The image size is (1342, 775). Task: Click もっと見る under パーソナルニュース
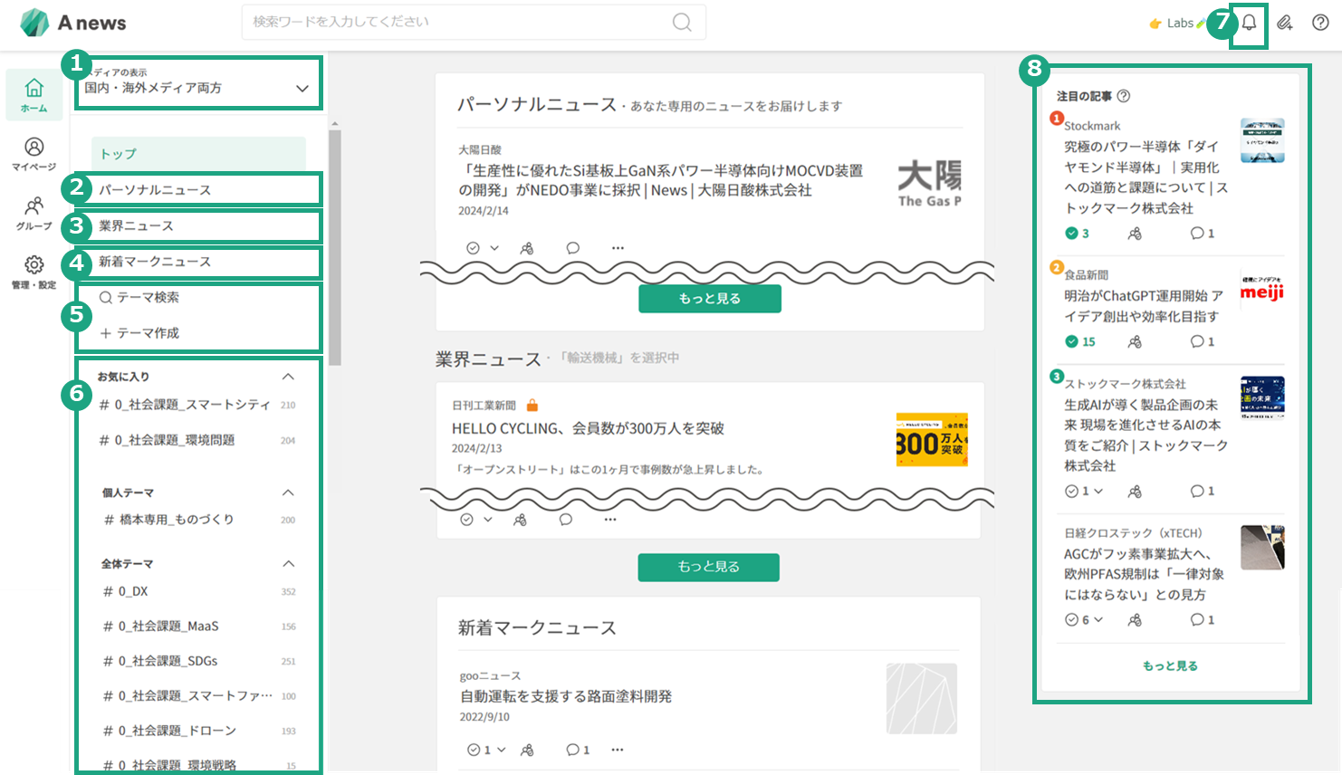710,299
